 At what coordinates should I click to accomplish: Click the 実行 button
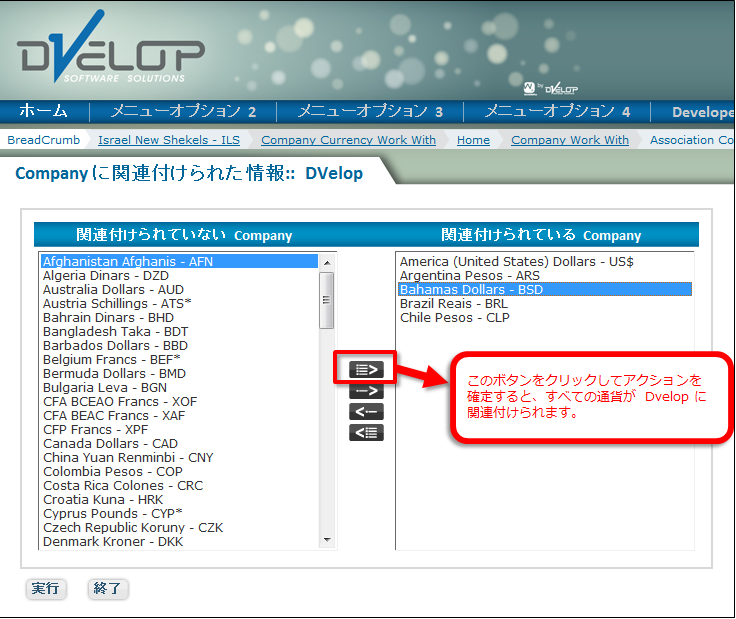click(x=46, y=588)
